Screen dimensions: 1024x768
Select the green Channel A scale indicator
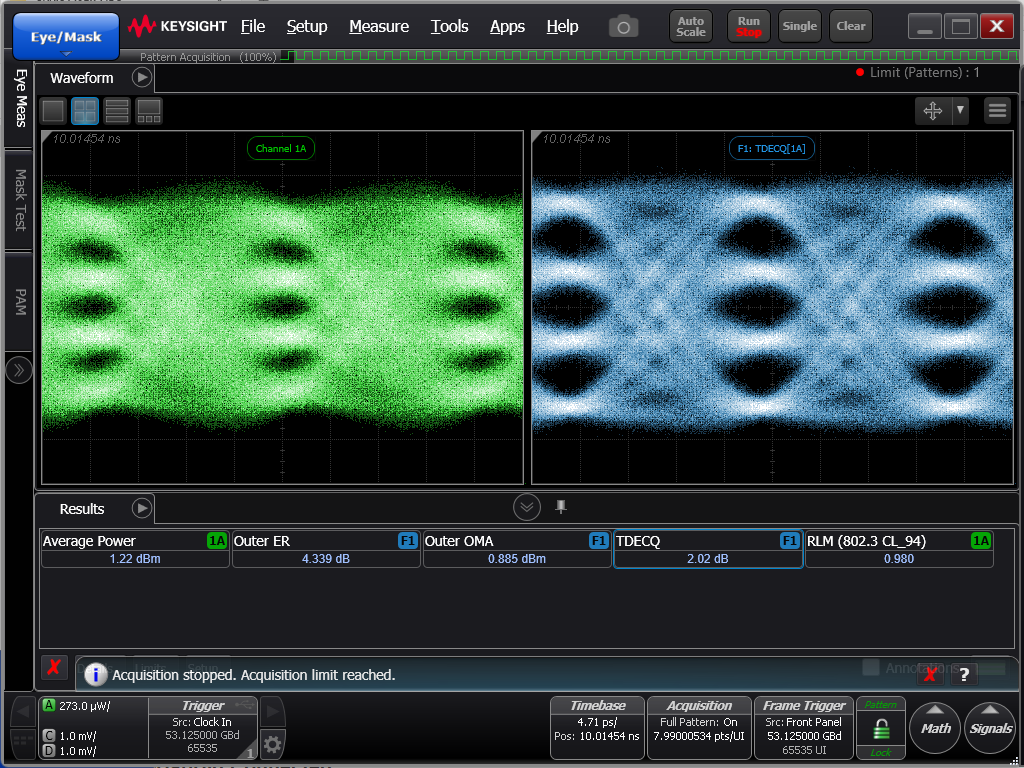pyautogui.click(x=50, y=705)
